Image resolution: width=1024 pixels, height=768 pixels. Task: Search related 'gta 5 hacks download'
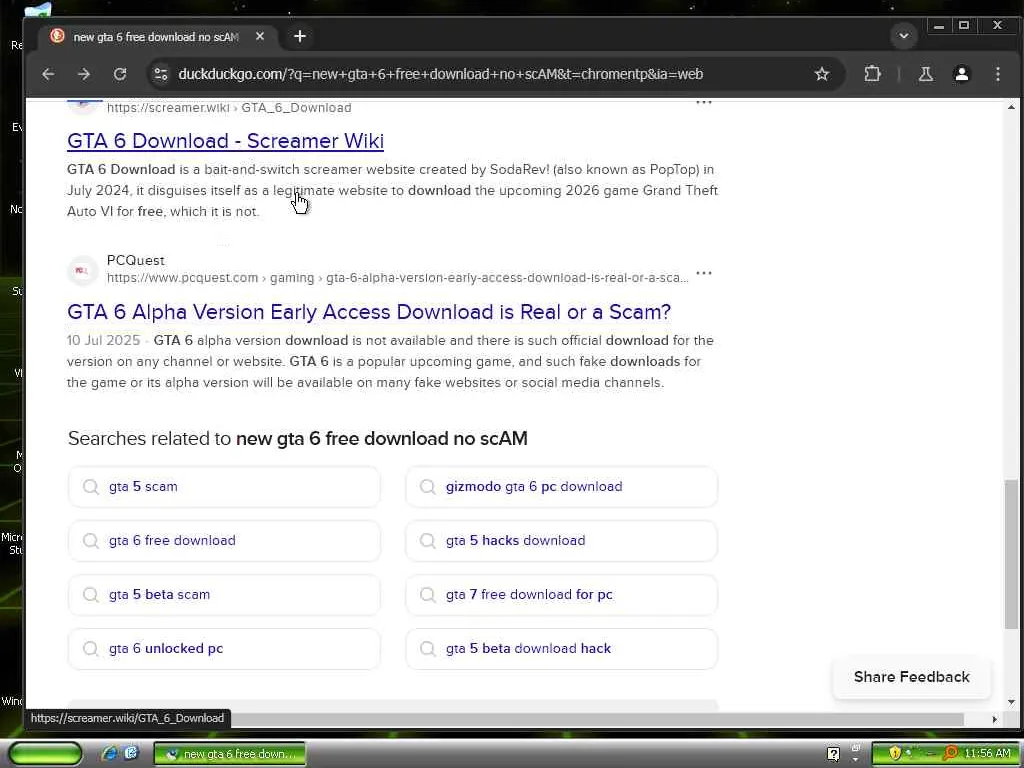(x=562, y=541)
